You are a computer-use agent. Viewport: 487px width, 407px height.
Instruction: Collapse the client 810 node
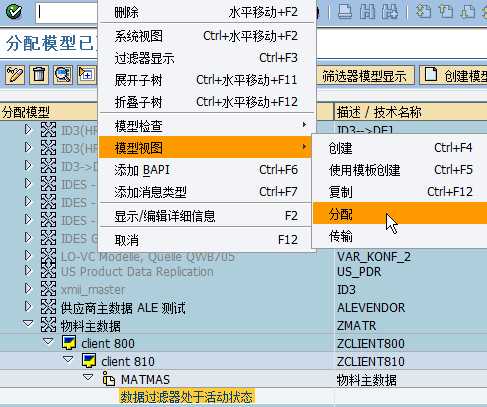point(68,359)
